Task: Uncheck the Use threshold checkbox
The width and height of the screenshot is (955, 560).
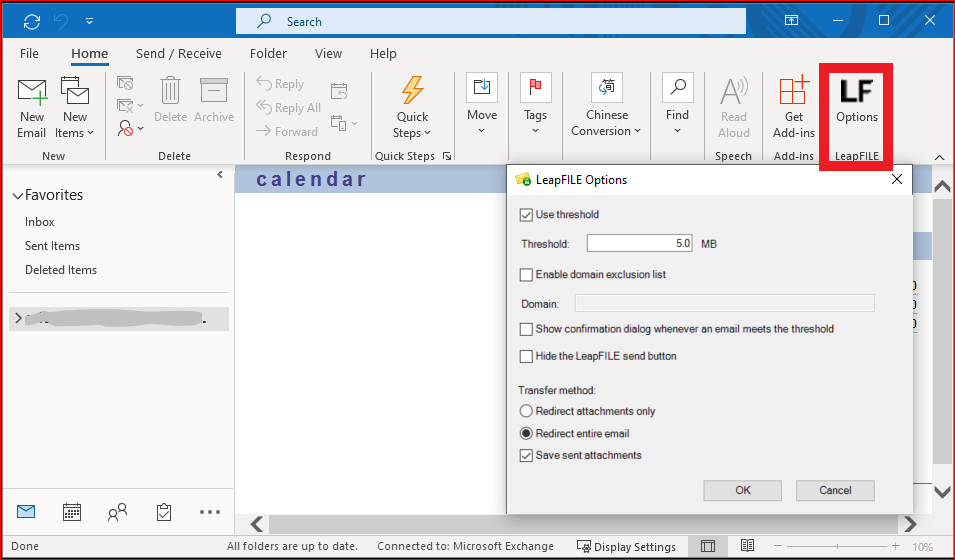Action: tap(526, 215)
